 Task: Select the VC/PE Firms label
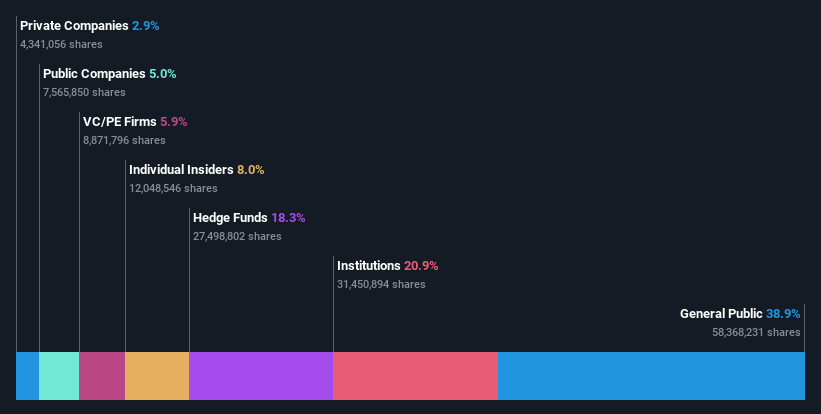119,122
